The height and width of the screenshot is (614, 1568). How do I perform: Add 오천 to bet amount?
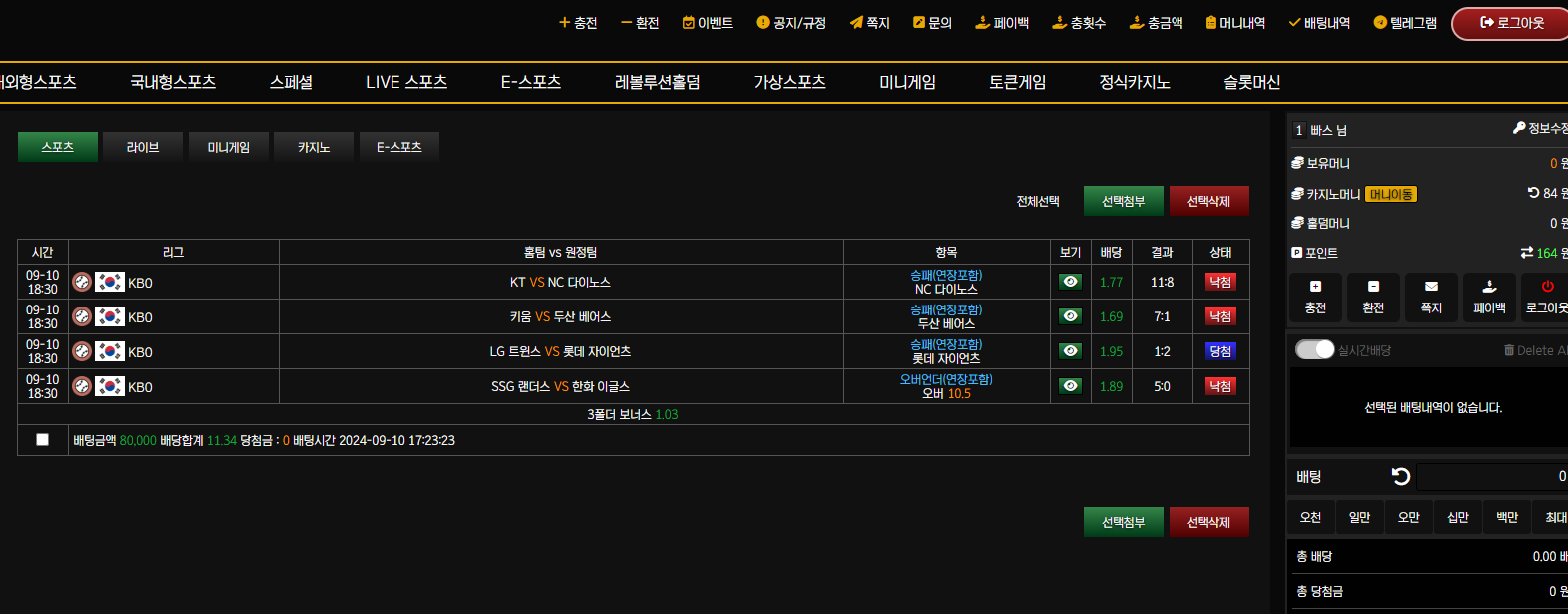point(1310,517)
